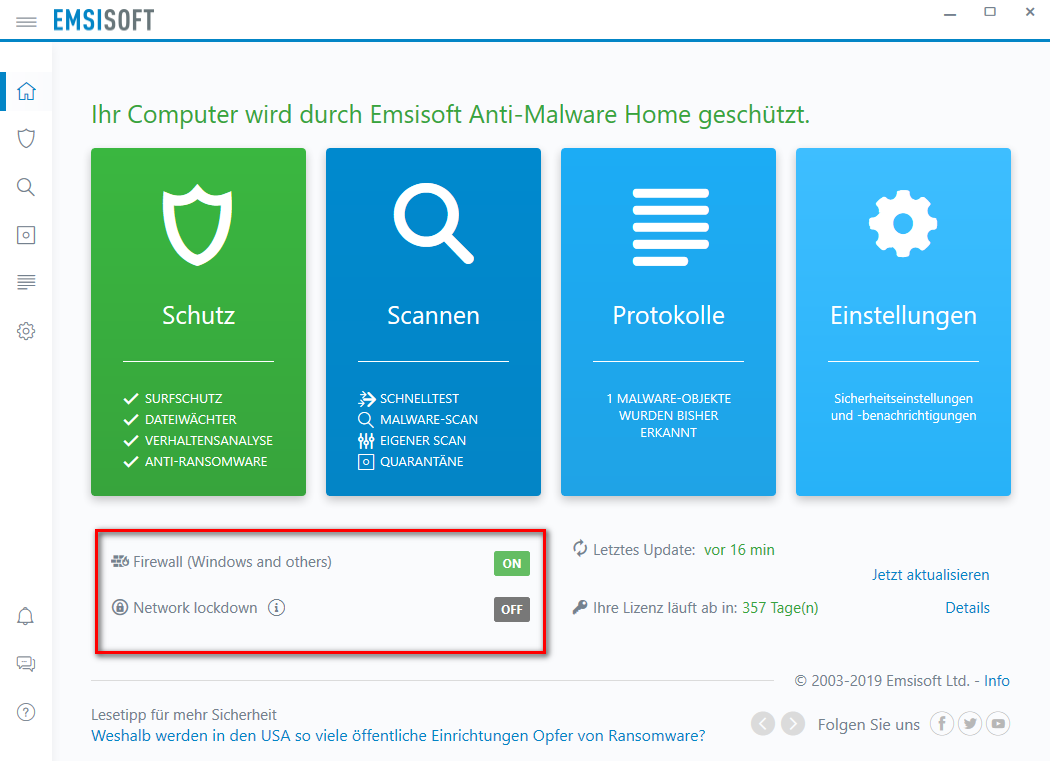Click 'Folgen Sie uns' text
The width and height of the screenshot is (1050, 761).
pos(869,724)
